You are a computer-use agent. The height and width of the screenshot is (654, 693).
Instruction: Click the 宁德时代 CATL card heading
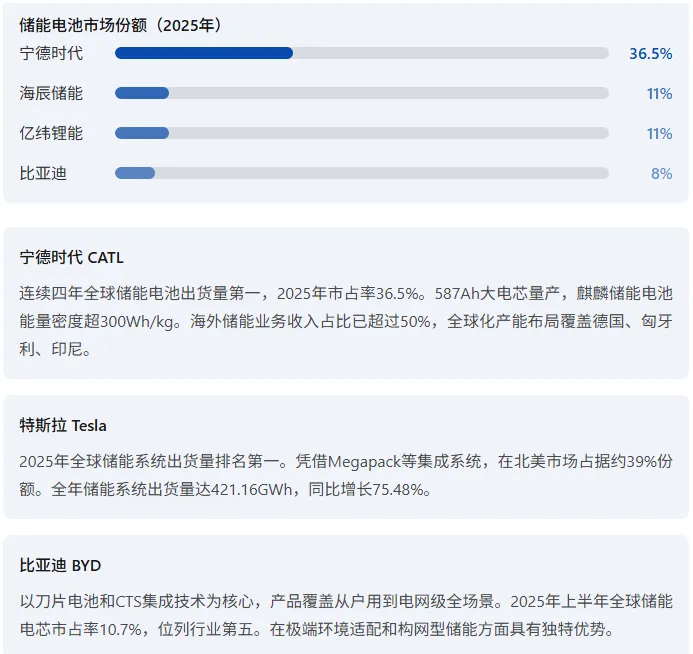point(72,257)
